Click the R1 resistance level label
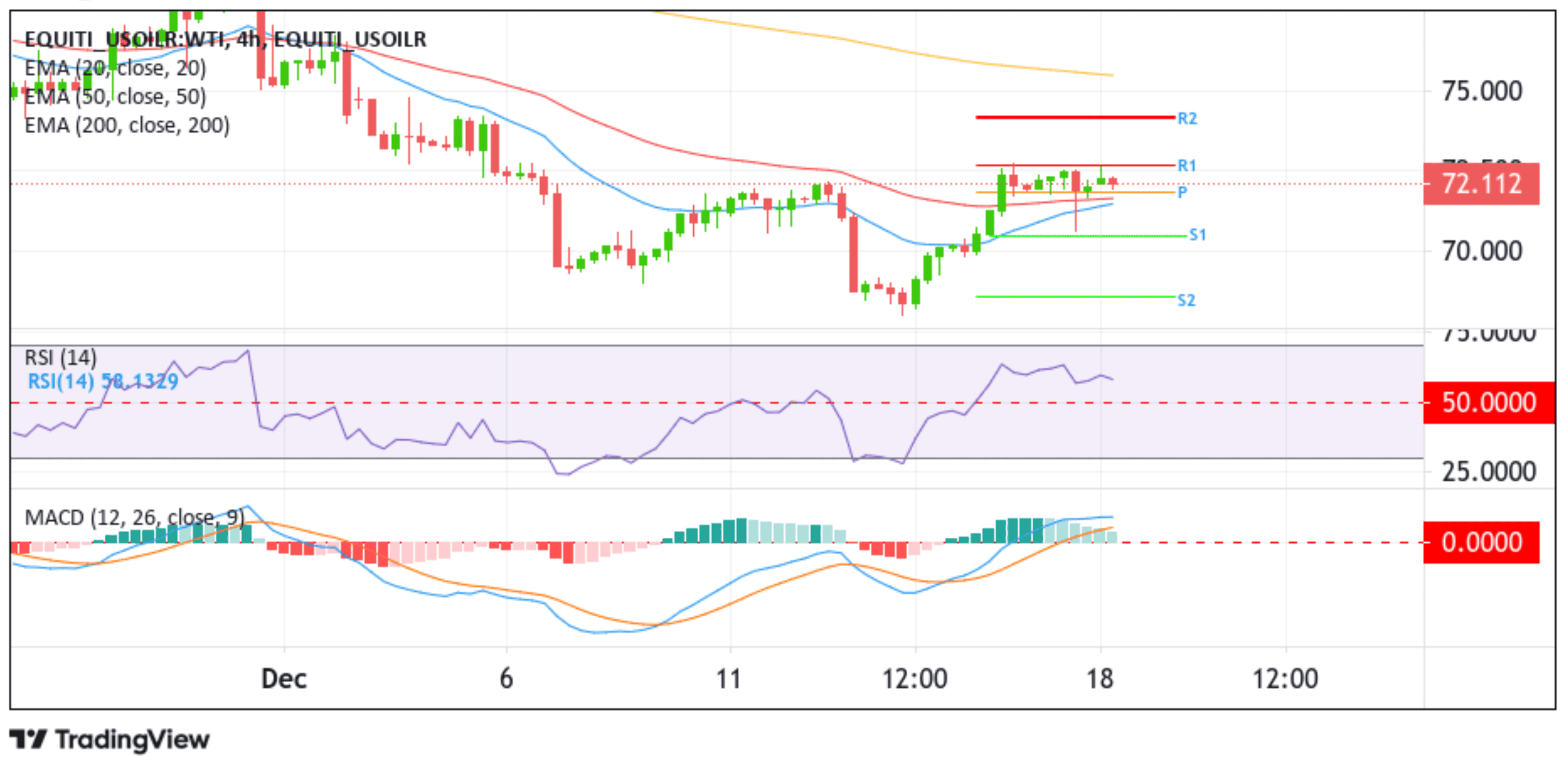 click(1187, 165)
